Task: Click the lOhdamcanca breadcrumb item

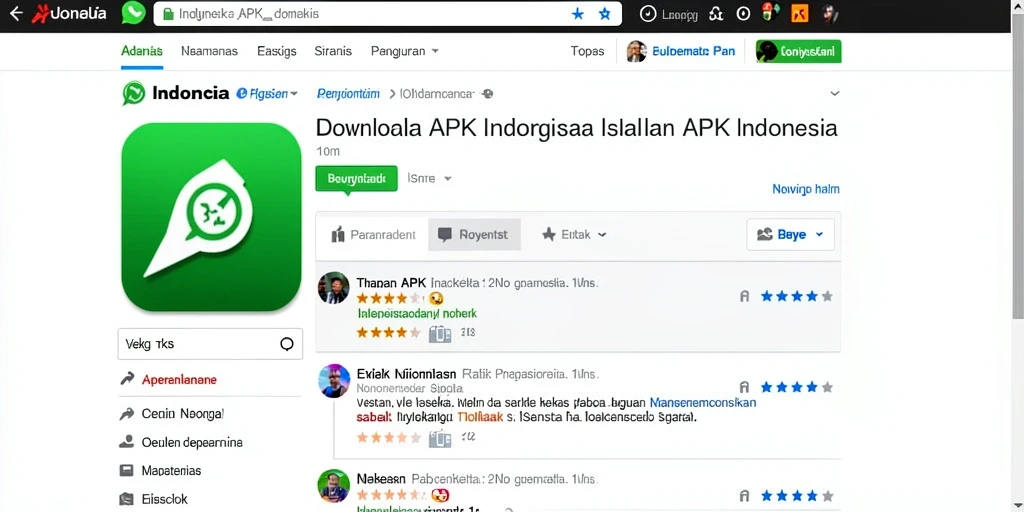Action: click(x=437, y=94)
